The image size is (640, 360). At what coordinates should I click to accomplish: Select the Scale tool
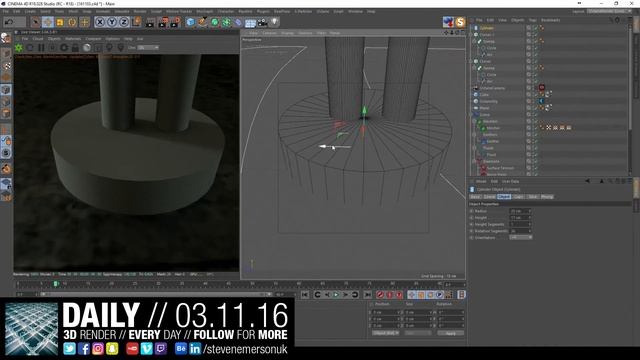click(x=60, y=22)
